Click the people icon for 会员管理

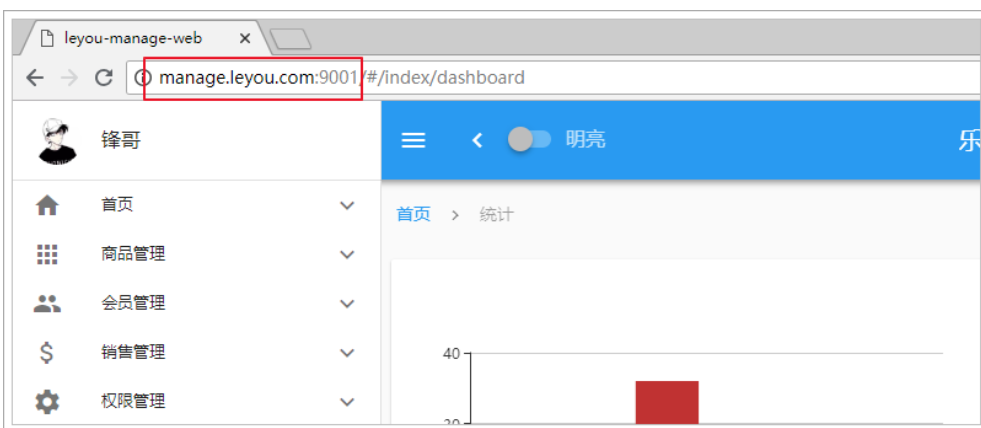pos(47,303)
